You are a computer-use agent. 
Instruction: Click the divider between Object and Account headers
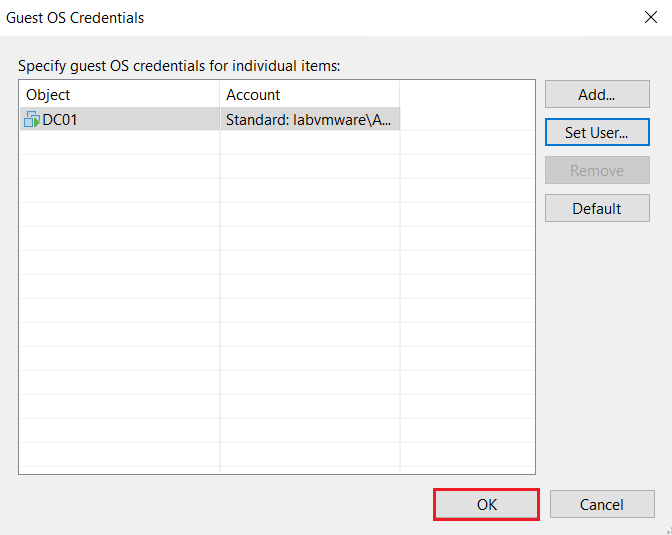[220, 95]
